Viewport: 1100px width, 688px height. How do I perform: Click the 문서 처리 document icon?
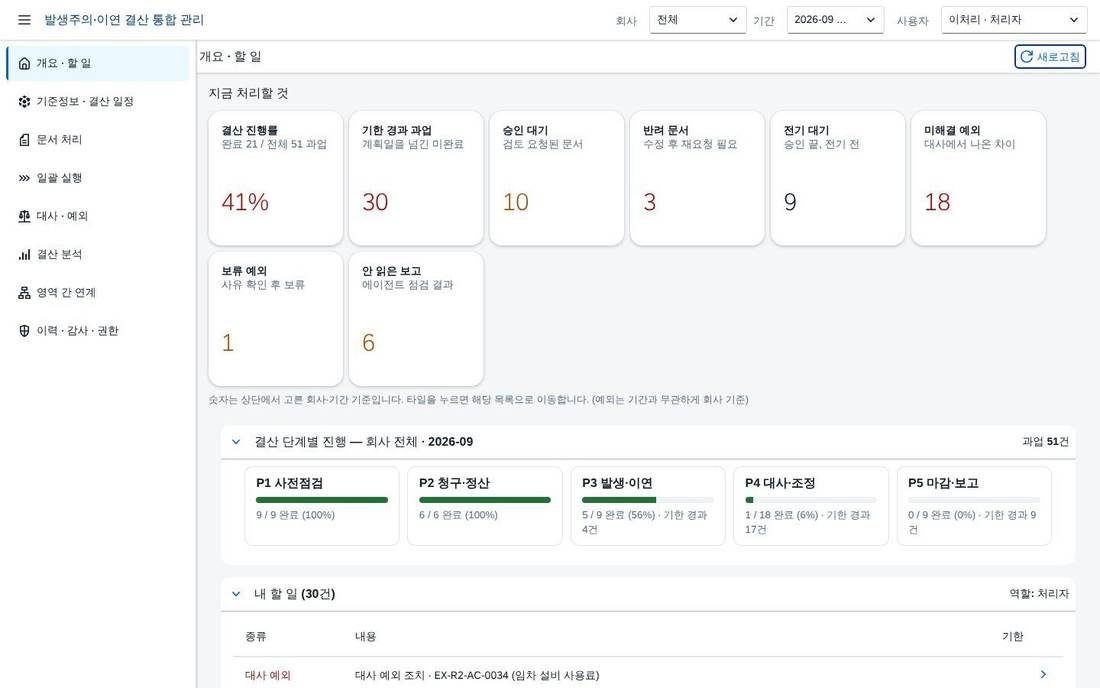pos(25,140)
